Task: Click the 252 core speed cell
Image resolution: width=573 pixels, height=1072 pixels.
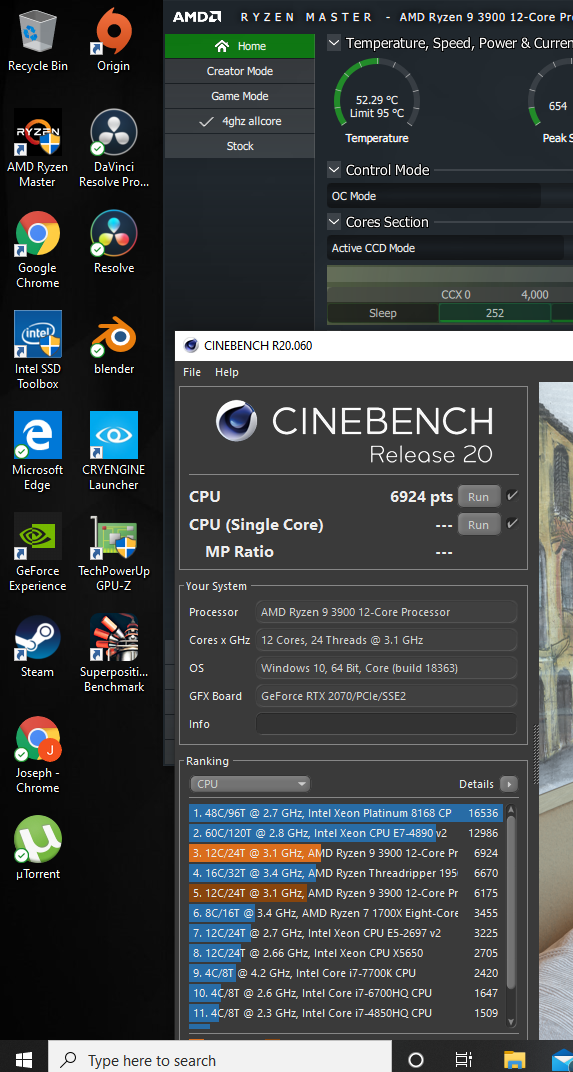Action: pyautogui.click(x=494, y=313)
